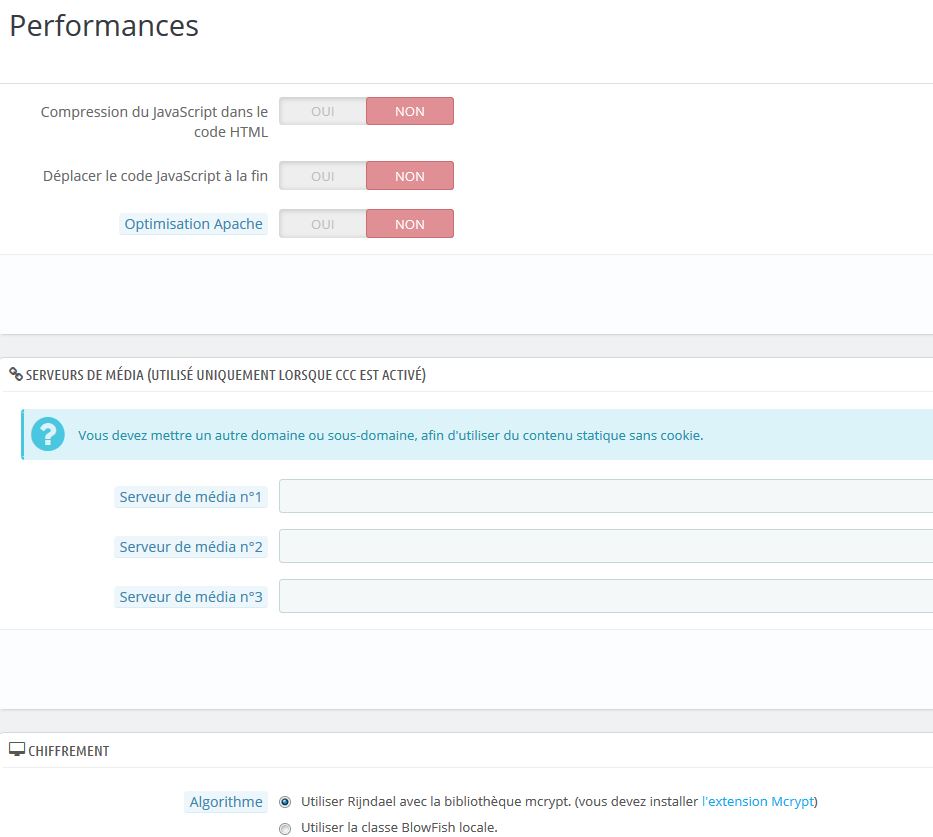Viewport: 933px width, 837px height.
Task: Select BlowFish locale class radio button
Action: 286,828
